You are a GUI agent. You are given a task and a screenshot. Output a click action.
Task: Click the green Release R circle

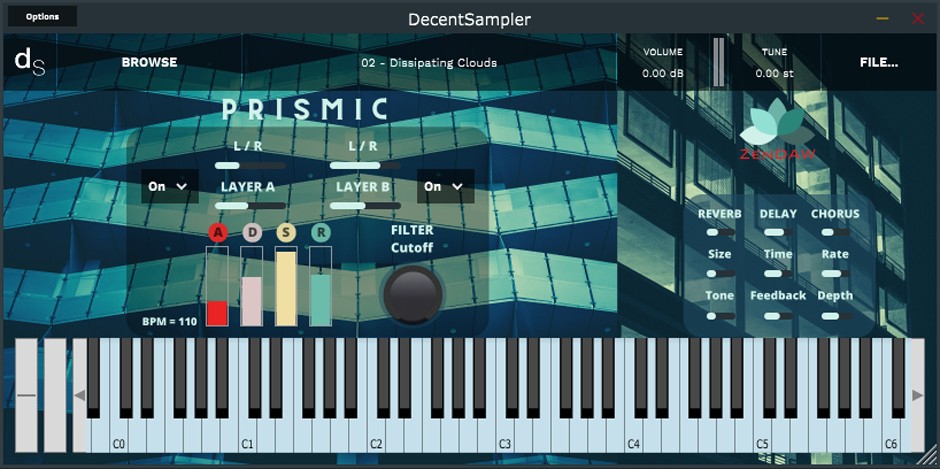[x=321, y=232]
